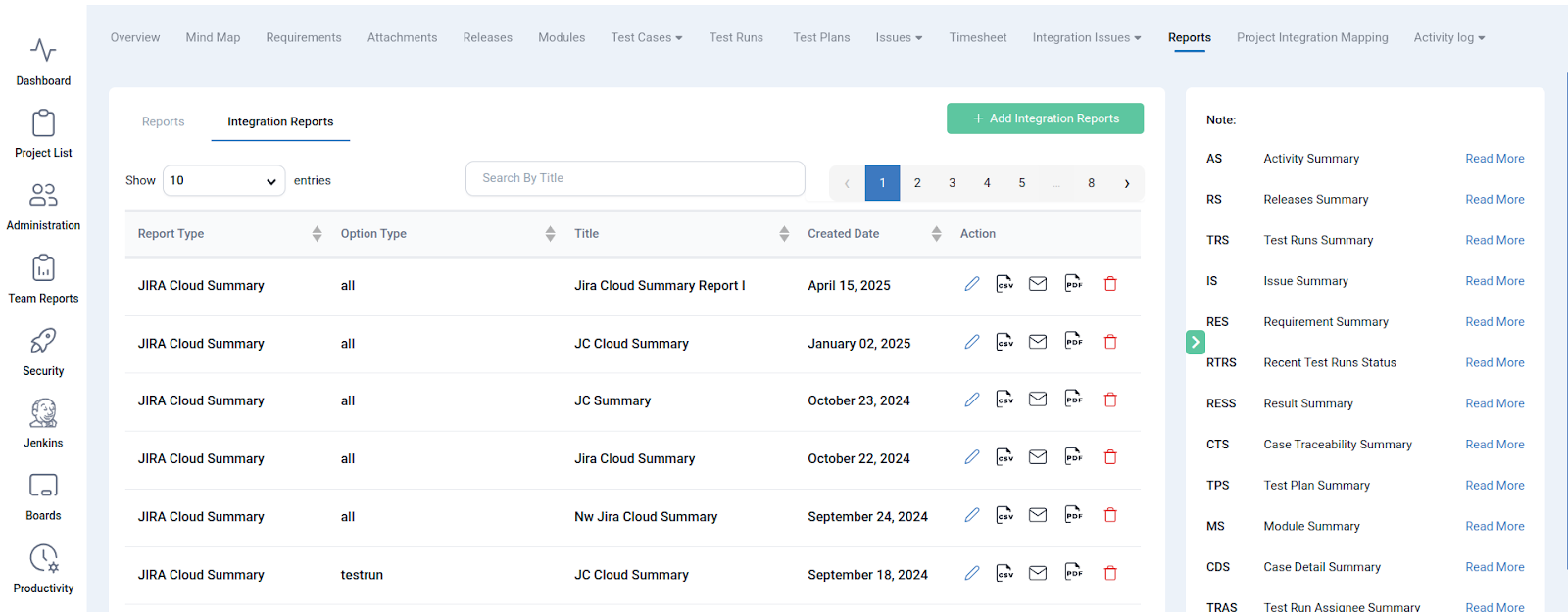This screenshot has height=612, width=1568.
Task: Click the Search By Title field
Action: 635,178
